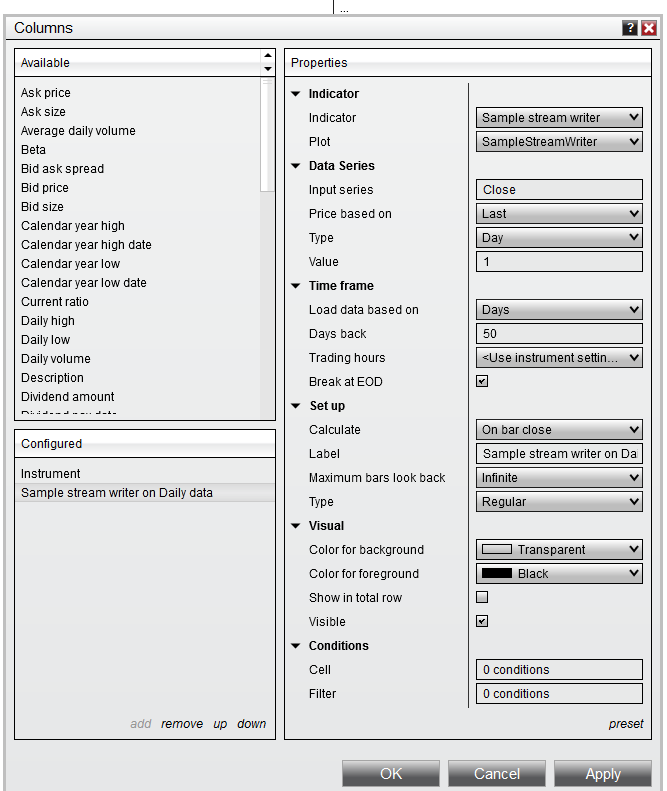Collapse the Set up section
The width and height of the screenshot is (667, 791).
click(x=296, y=406)
